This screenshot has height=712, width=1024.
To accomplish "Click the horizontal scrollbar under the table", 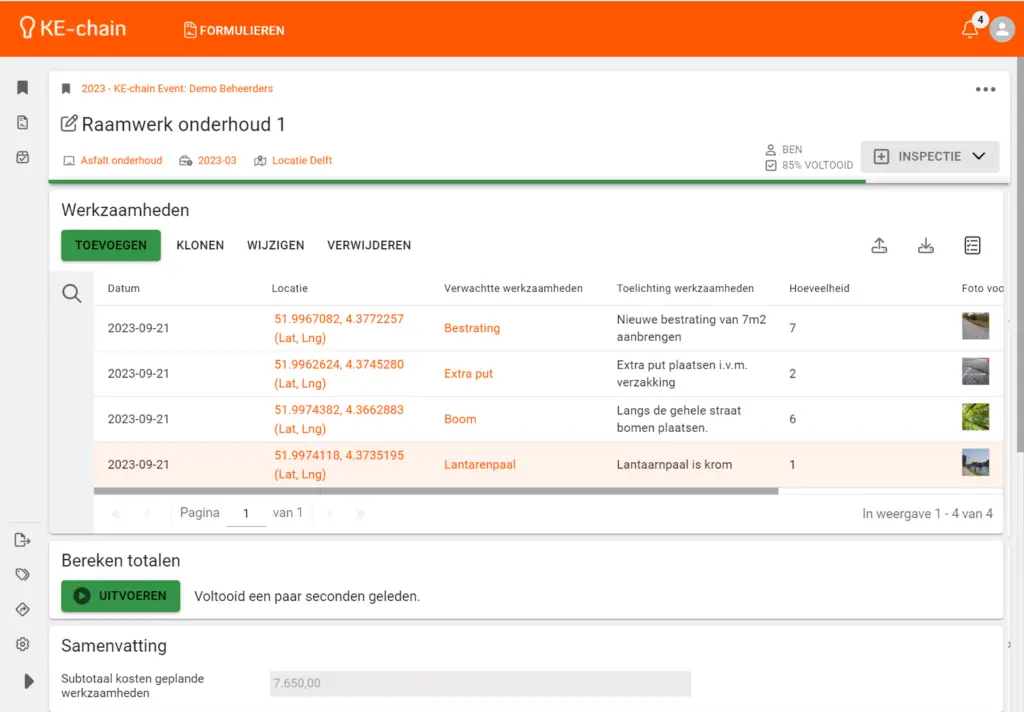I will point(436,491).
